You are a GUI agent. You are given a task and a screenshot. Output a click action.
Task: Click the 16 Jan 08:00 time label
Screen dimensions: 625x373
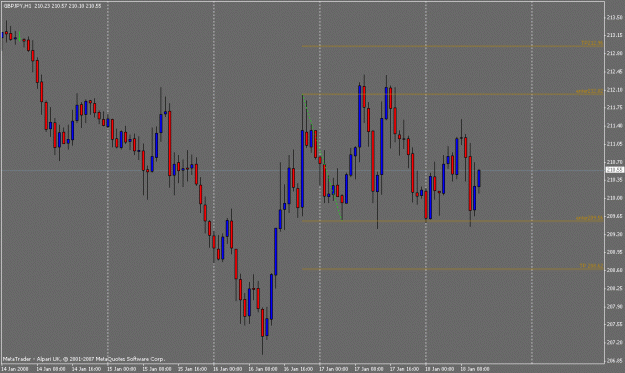pyautogui.click(x=263, y=369)
